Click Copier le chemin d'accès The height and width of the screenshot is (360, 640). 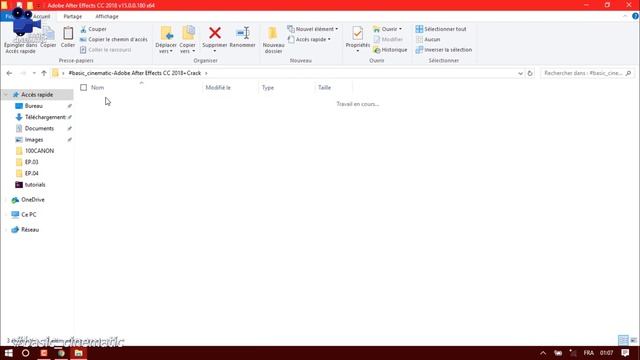coord(113,39)
